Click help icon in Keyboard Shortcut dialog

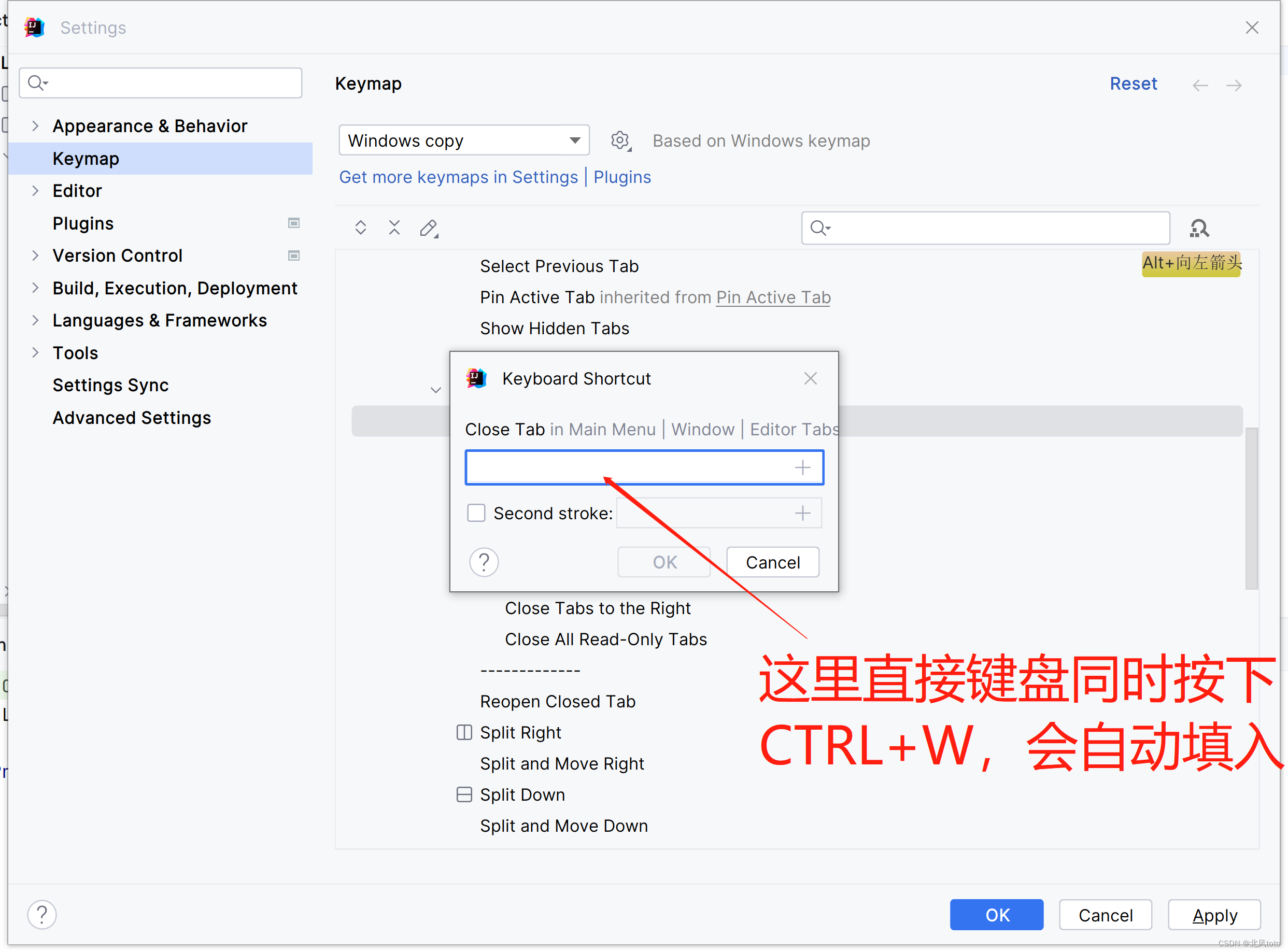pos(484,562)
